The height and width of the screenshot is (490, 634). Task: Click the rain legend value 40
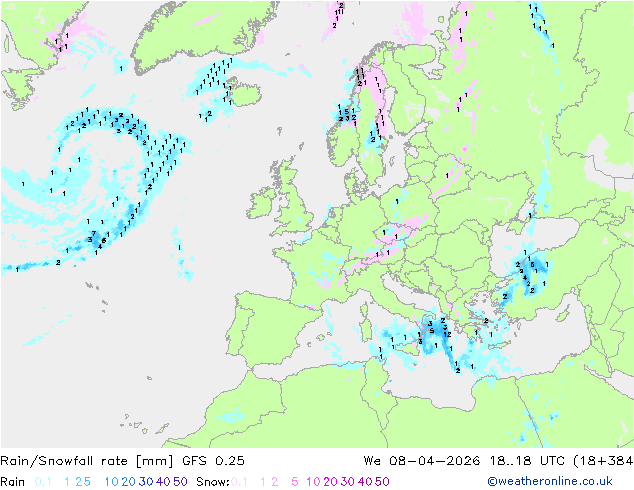pyautogui.click(x=163, y=482)
